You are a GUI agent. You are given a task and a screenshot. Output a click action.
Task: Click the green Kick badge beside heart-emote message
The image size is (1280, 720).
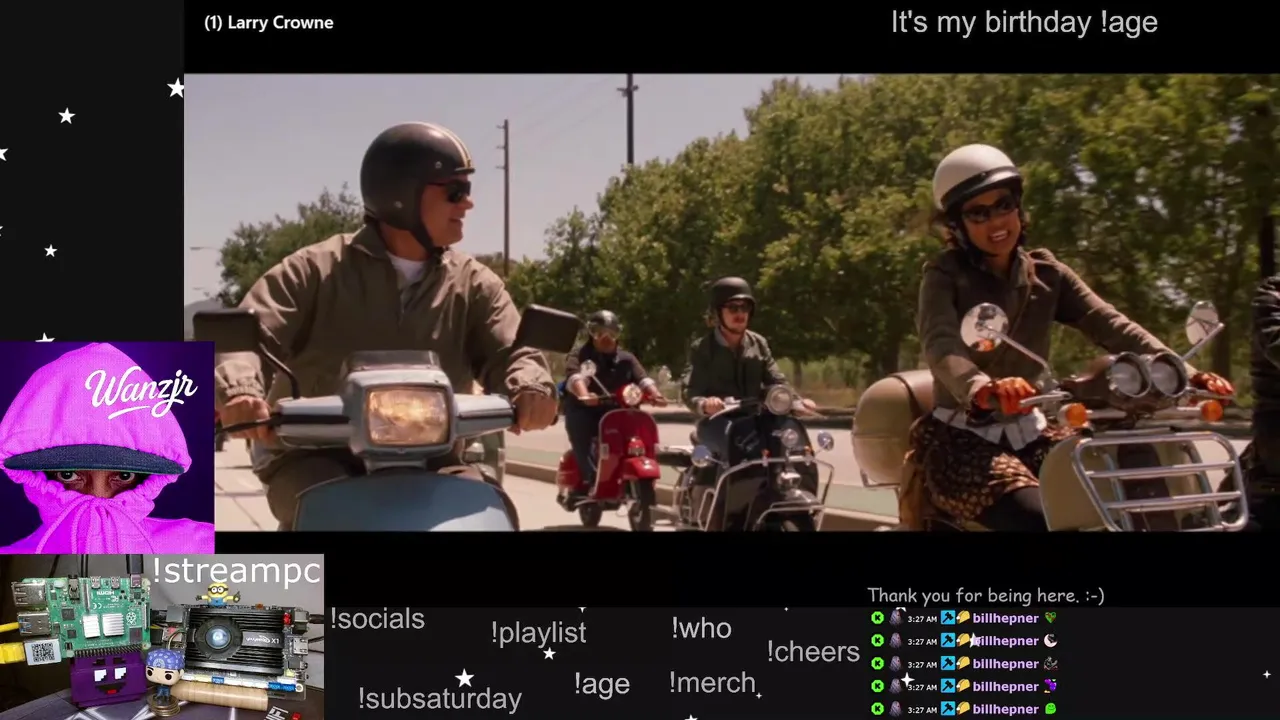[x=877, y=618]
